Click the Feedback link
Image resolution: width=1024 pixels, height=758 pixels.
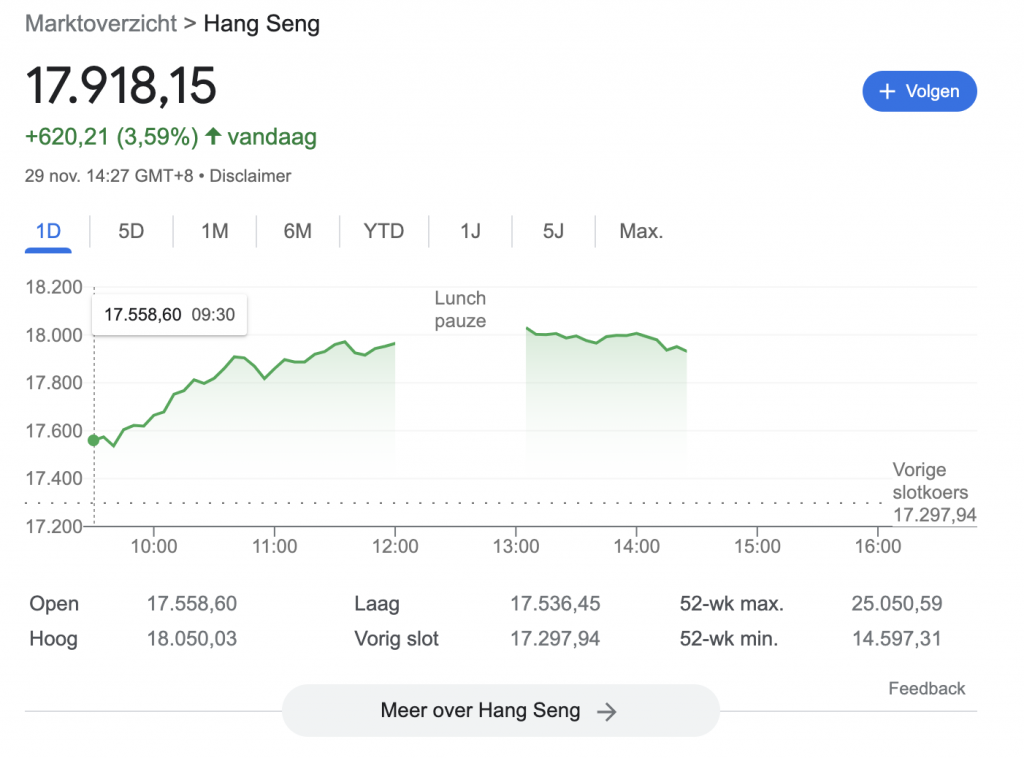coord(926,688)
